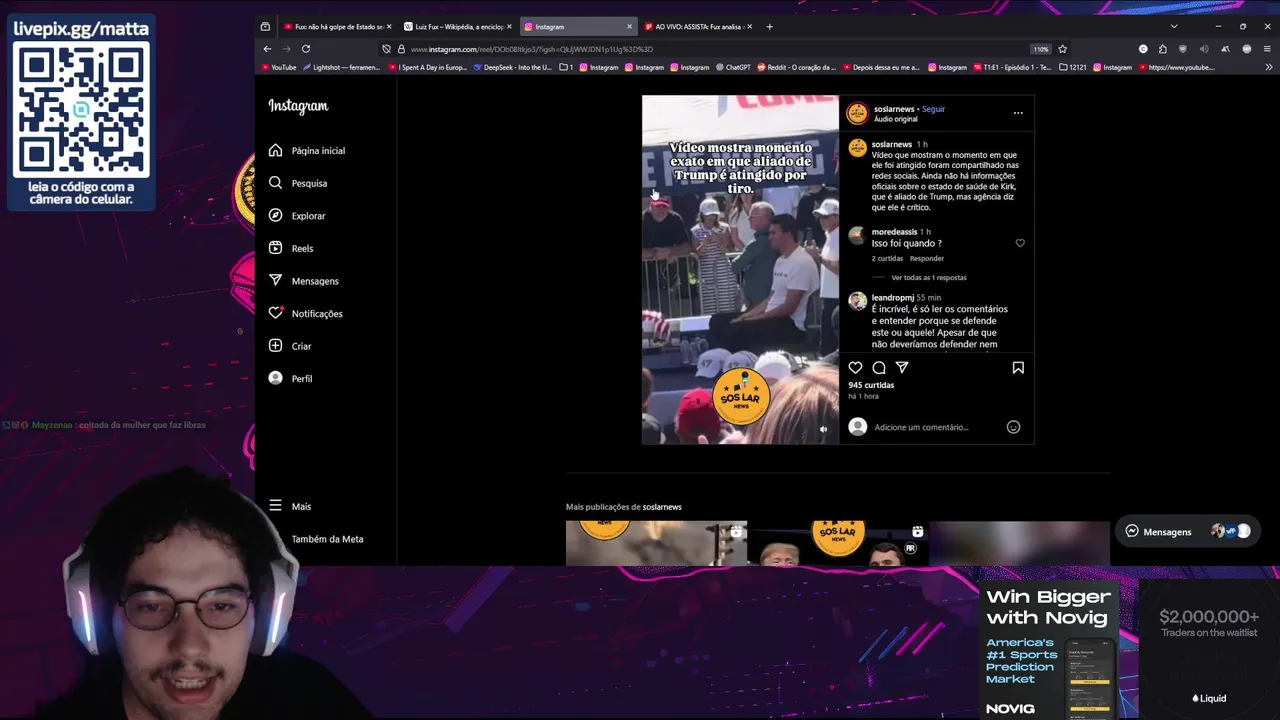Open the browser extensions puzzle icon
The image size is (1280, 720).
click(1162, 49)
